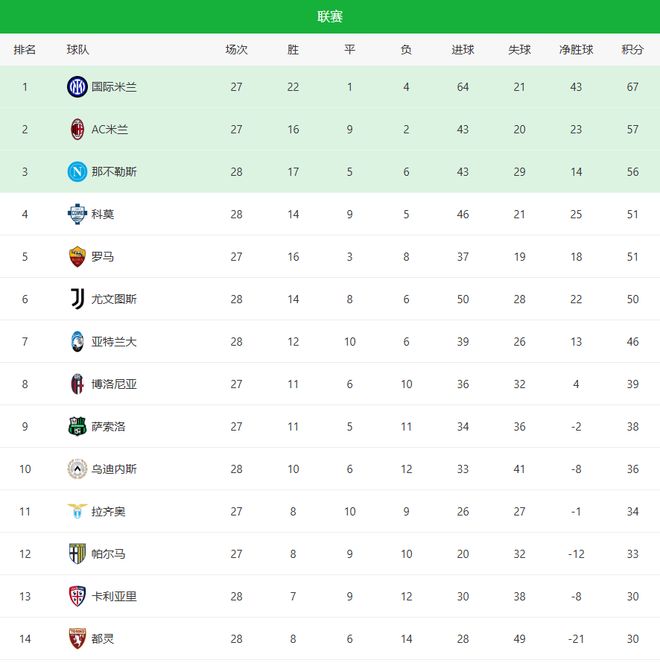Select the 联赛 tab header
Screen dimensions: 660x663
(330, 16)
